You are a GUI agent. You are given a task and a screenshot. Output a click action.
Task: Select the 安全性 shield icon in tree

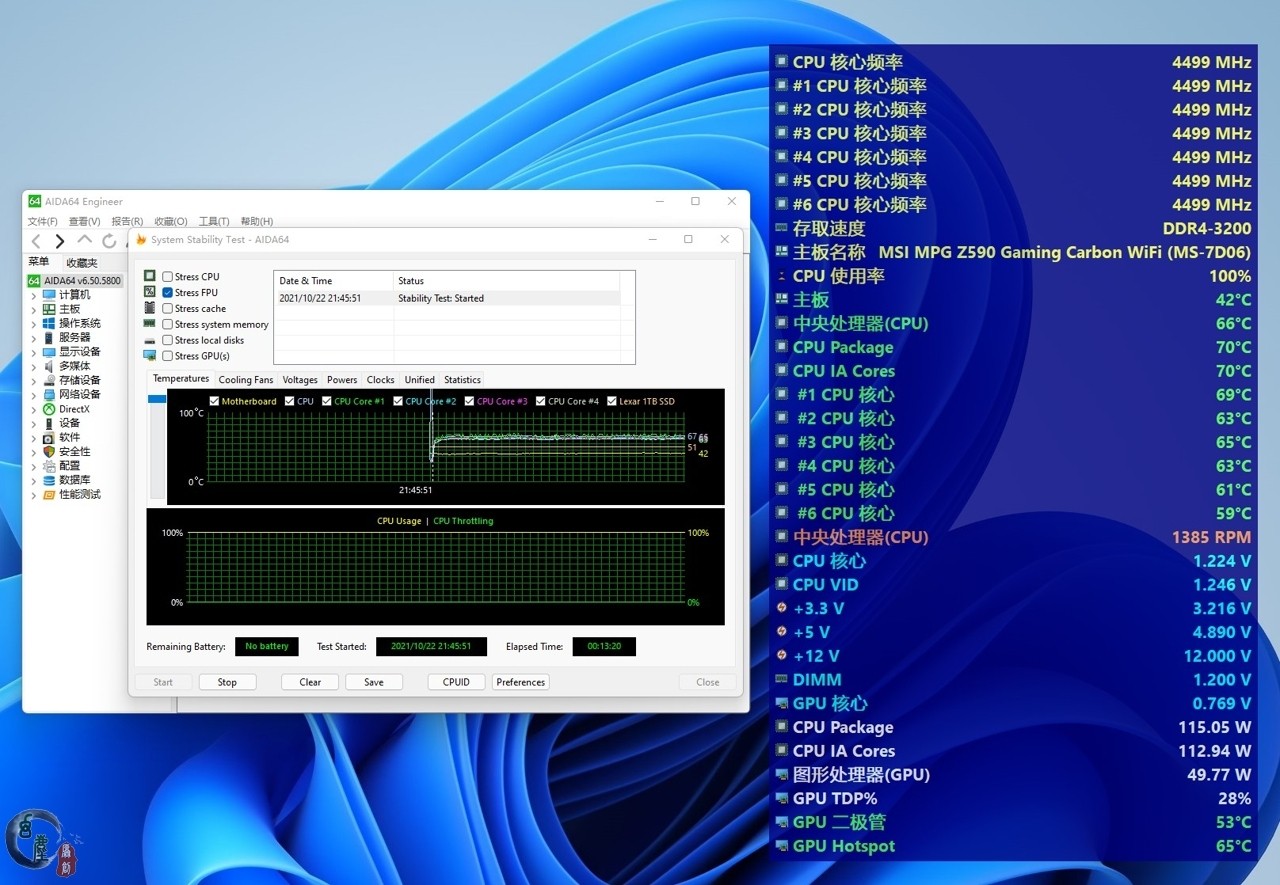49,451
